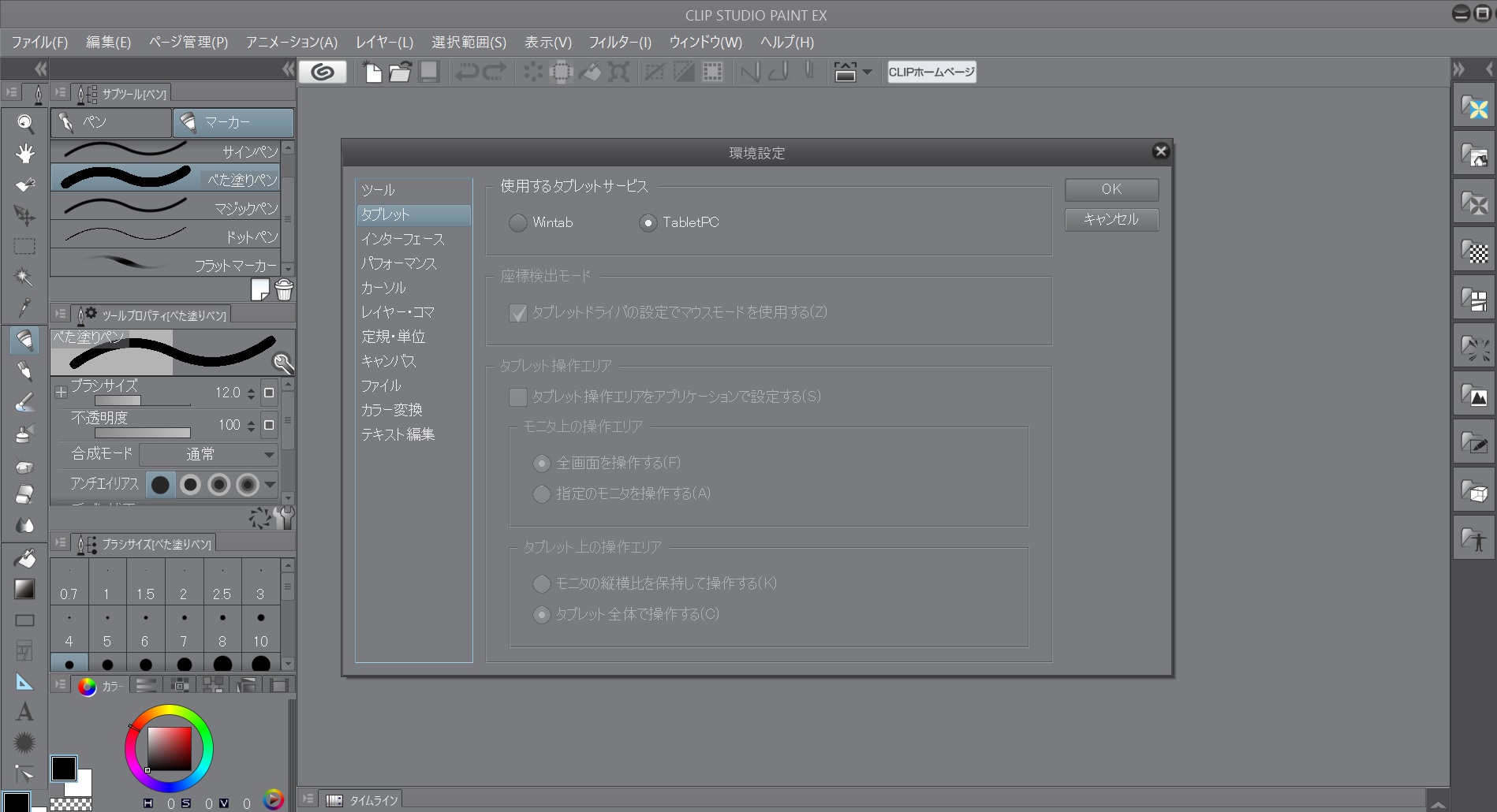
Task: Click the new document icon
Action: (x=372, y=73)
